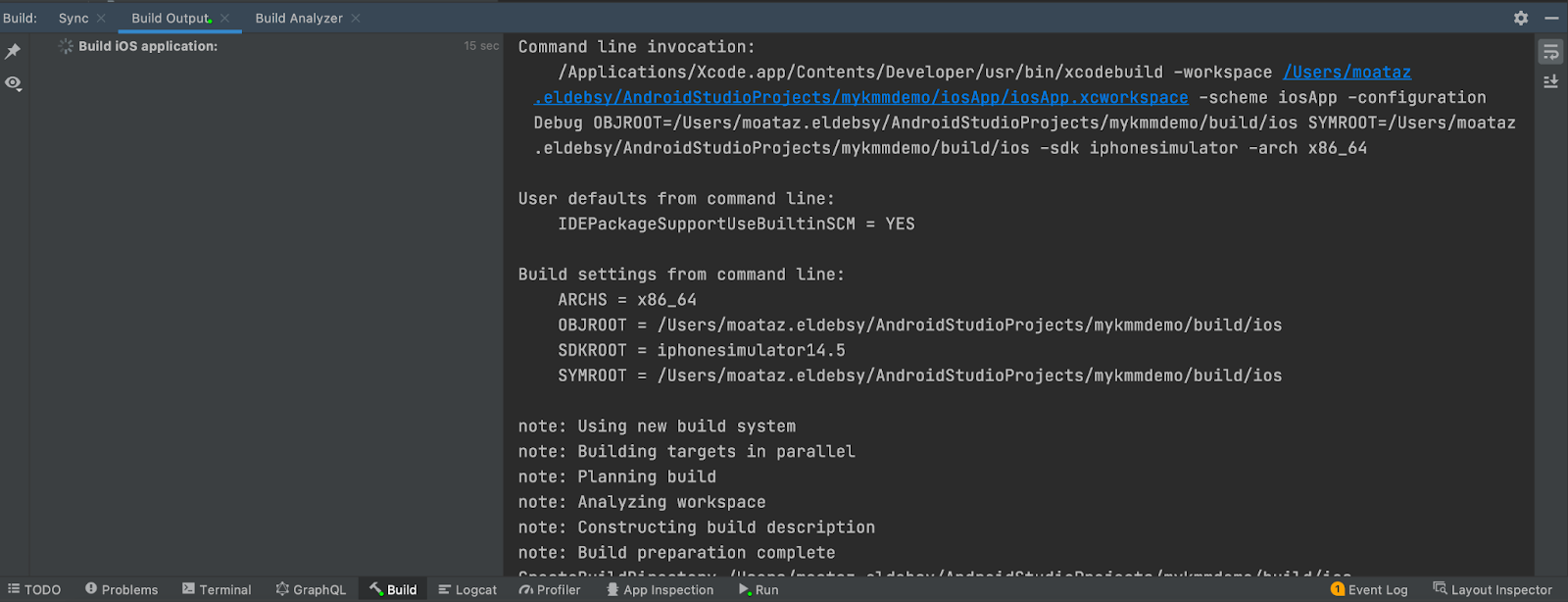Click the orange Event Log notification badge
The image size is (1568, 602).
pos(1336,589)
